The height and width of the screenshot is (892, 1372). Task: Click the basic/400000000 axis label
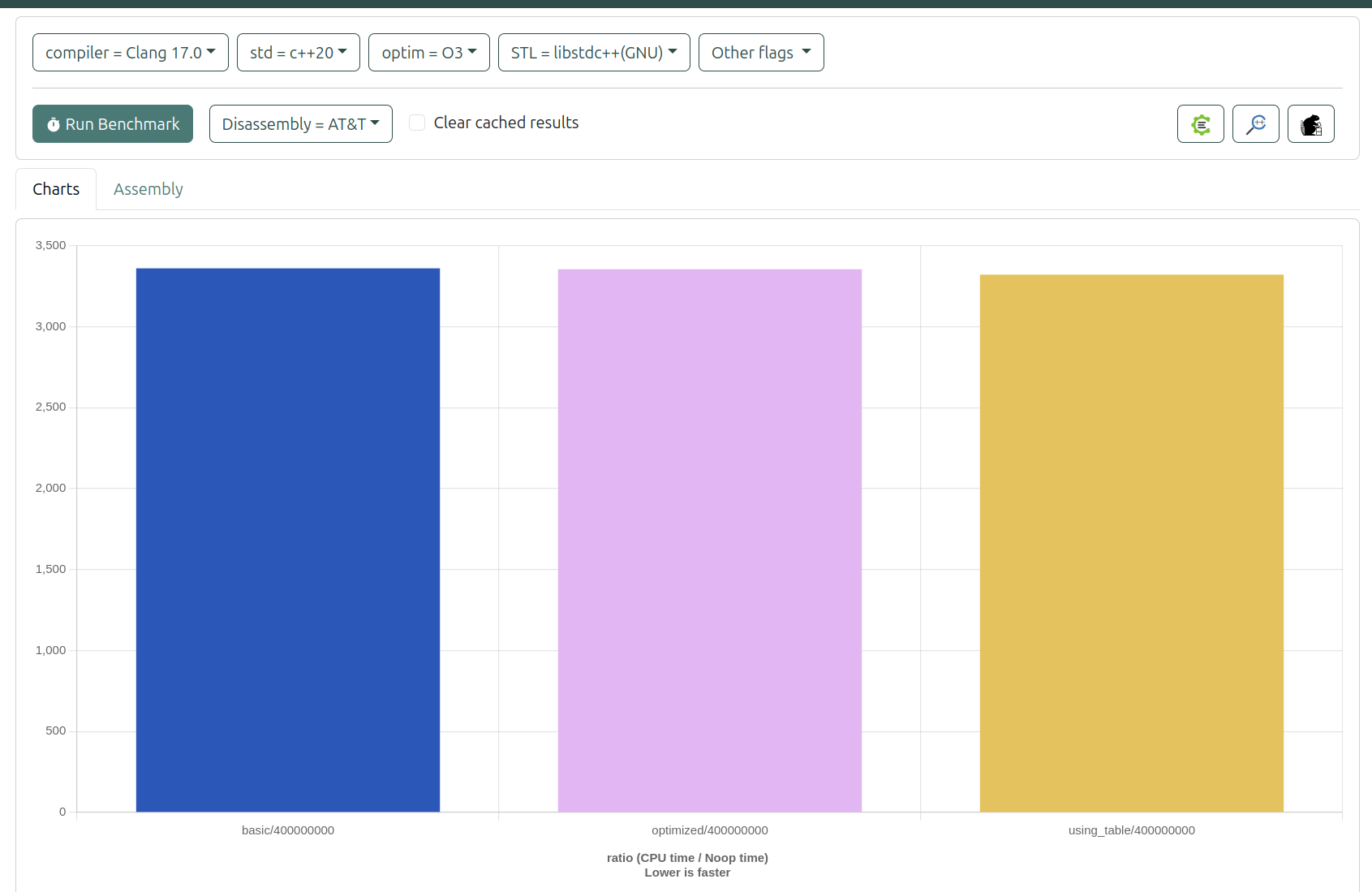[x=287, y=830]
